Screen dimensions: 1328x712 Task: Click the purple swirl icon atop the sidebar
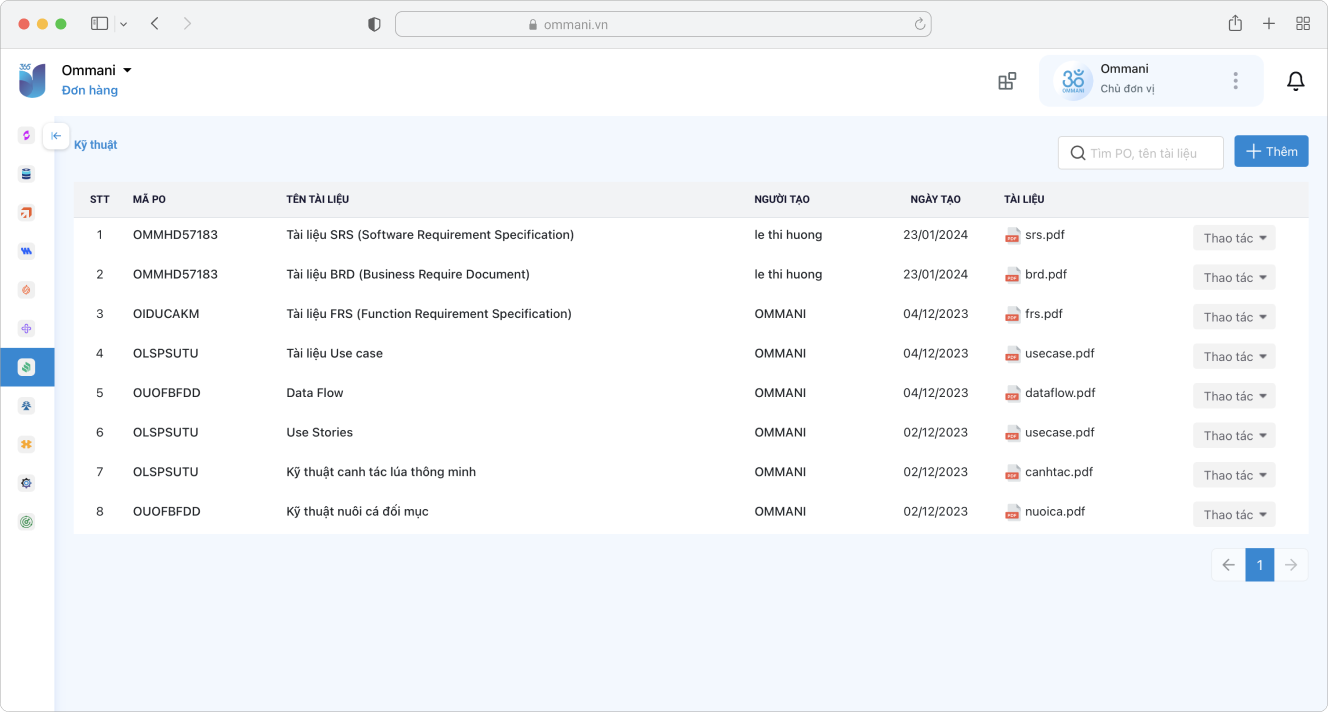click(x=27, y=135)
